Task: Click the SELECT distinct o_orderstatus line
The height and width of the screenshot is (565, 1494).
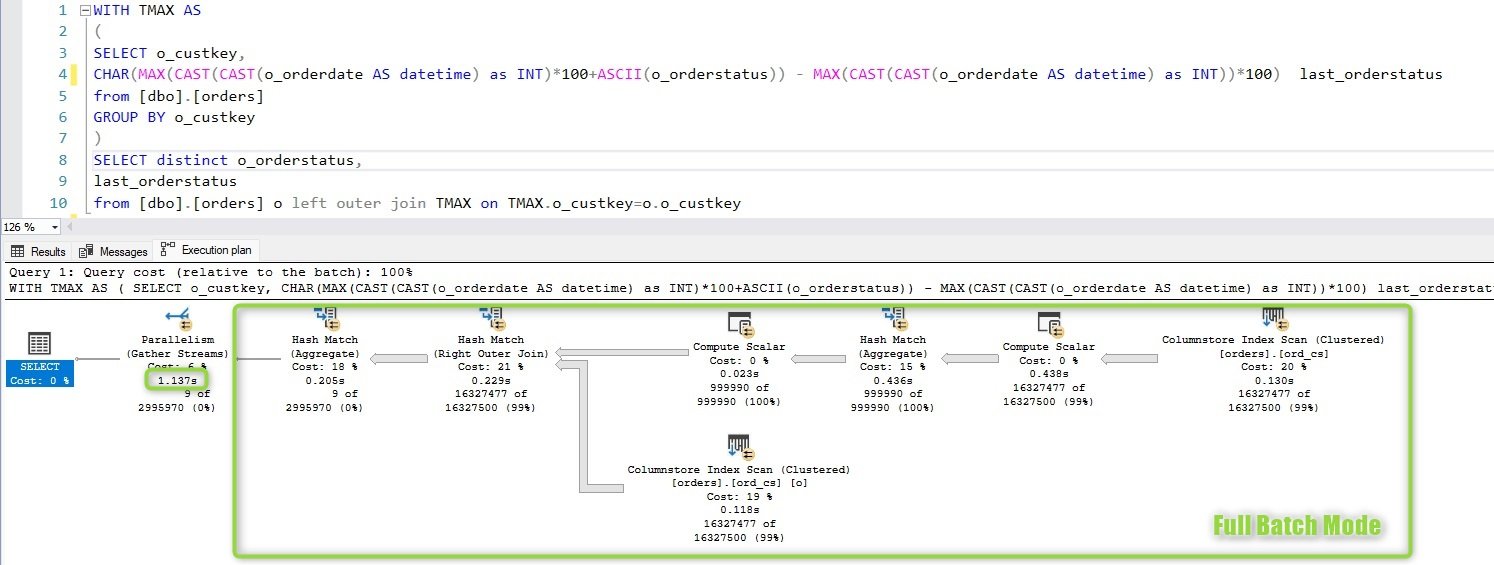Action: (x=227, y=161)
